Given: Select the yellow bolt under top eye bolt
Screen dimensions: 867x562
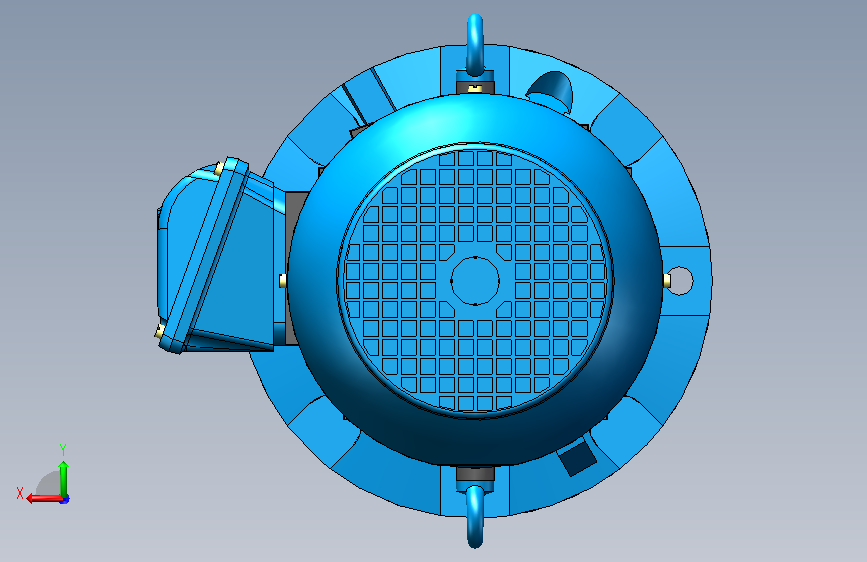Looking at the screenshot, I should coord(475,88).
